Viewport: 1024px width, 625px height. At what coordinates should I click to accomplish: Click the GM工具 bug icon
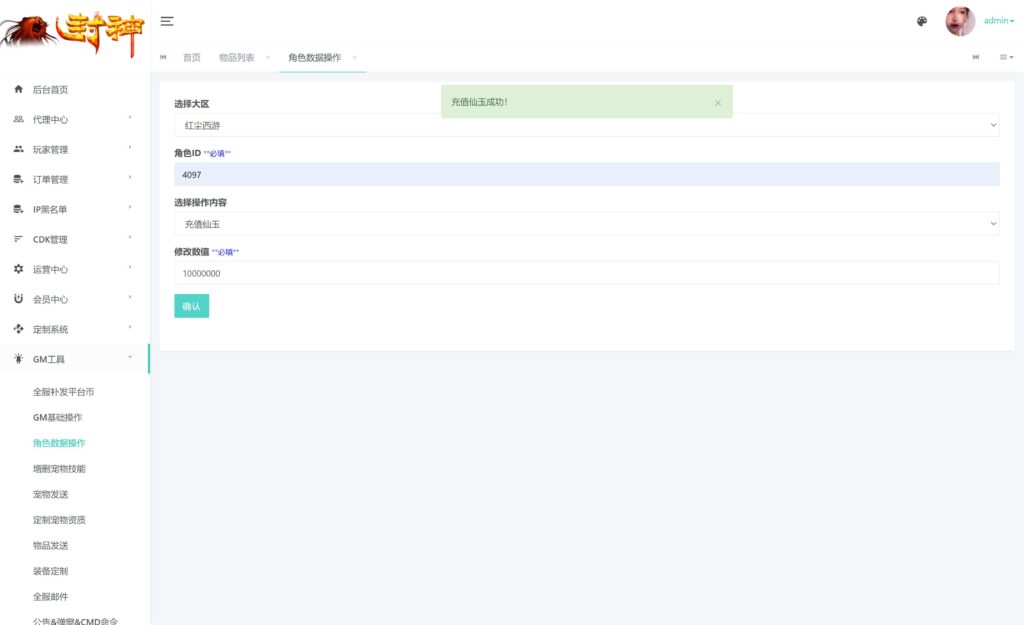(x=18, y=359)
